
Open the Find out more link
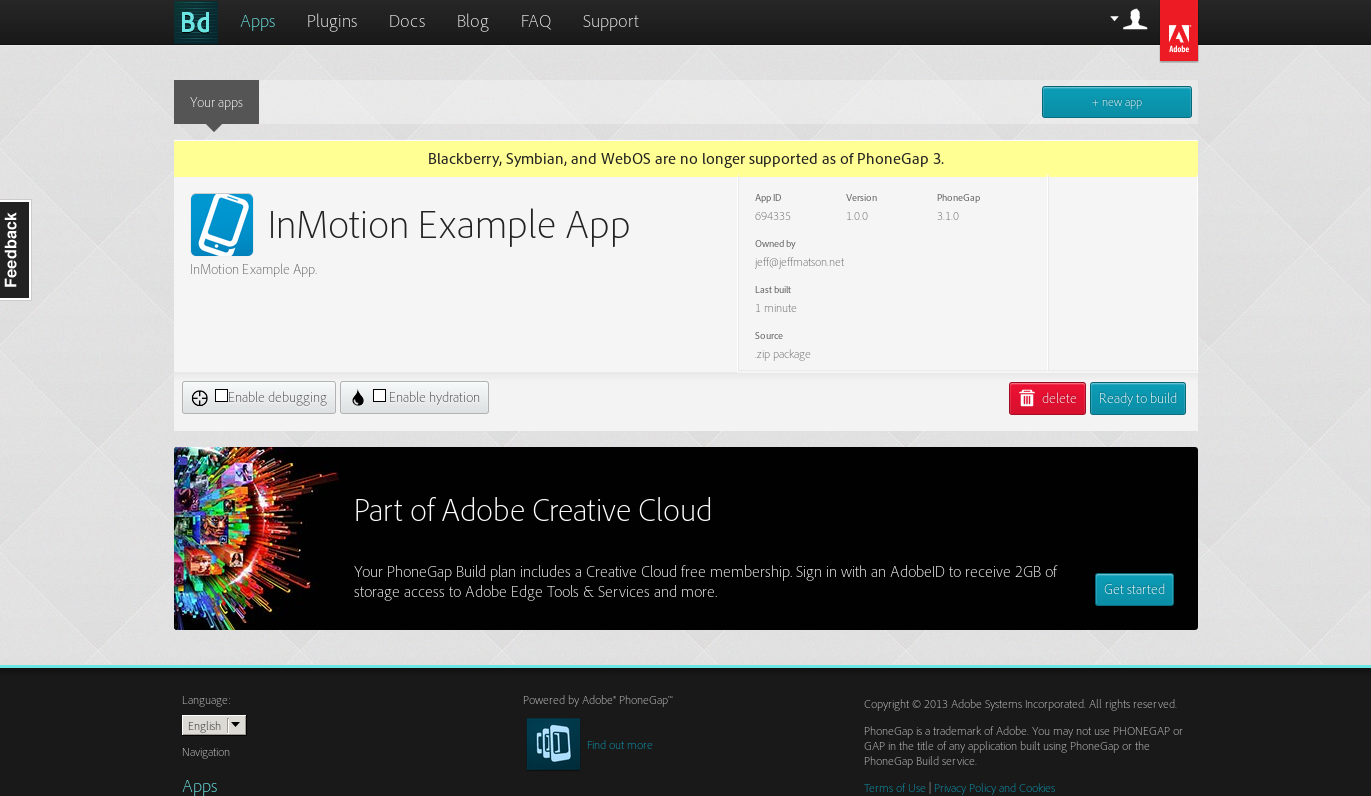pos(619,745)
